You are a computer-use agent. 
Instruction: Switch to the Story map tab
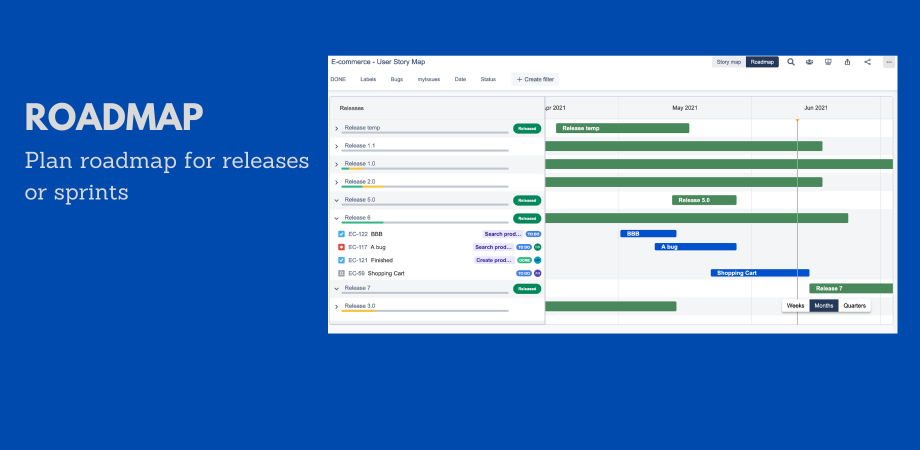coord(728,62)
